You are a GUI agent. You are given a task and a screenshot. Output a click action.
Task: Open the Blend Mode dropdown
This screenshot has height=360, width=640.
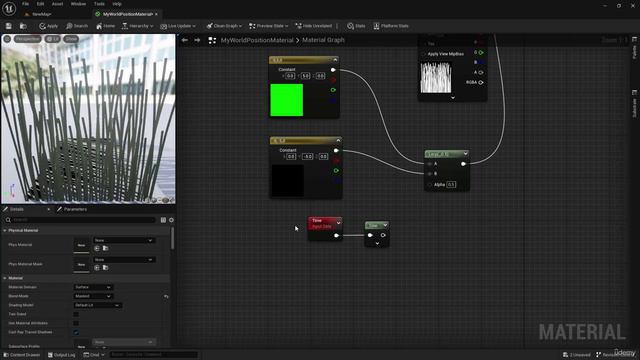point(93,296)
